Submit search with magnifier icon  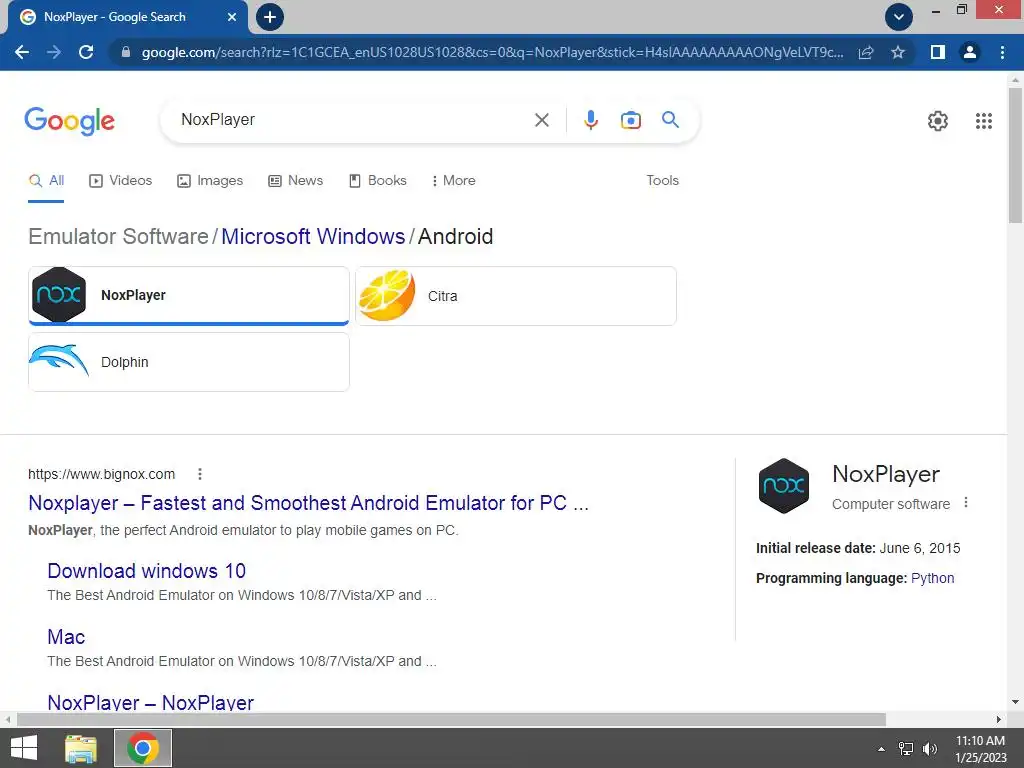point(670,120)
